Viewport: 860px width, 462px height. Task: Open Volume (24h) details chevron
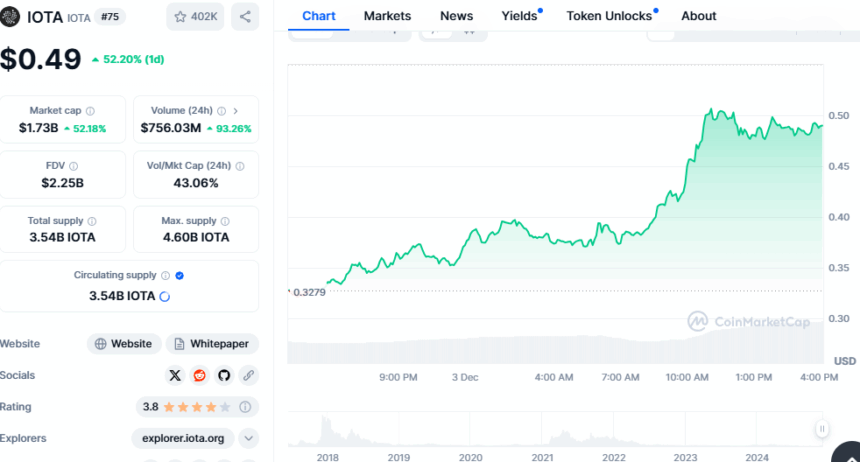coord(236,111)
